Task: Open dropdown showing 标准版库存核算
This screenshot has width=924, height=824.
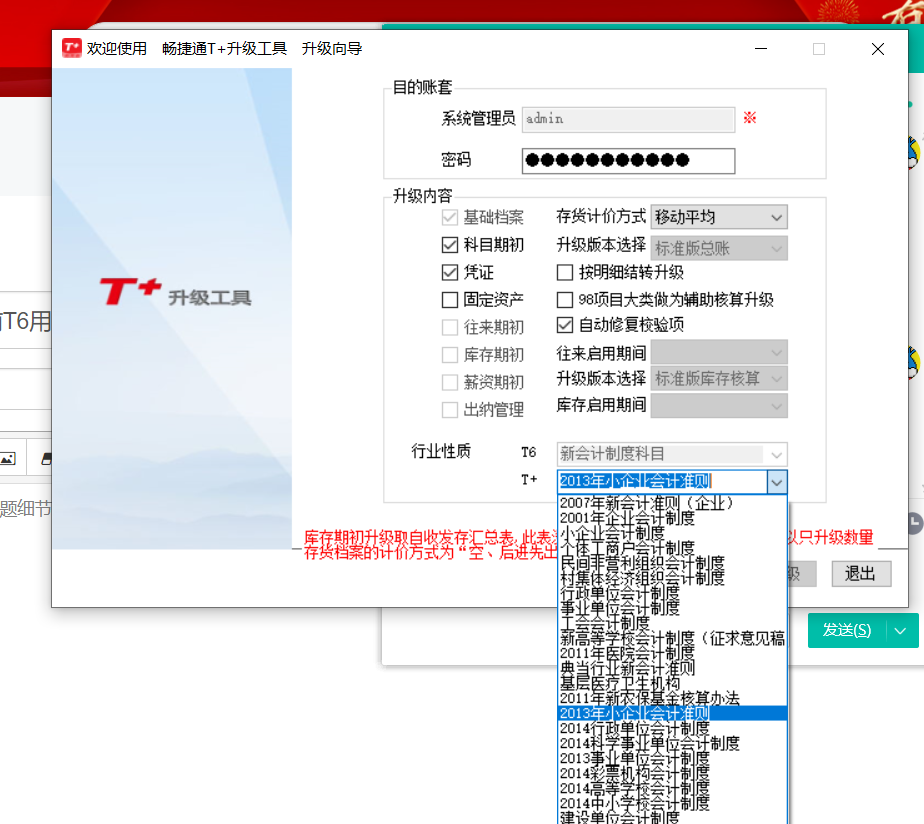Action: tap(719, 378)
